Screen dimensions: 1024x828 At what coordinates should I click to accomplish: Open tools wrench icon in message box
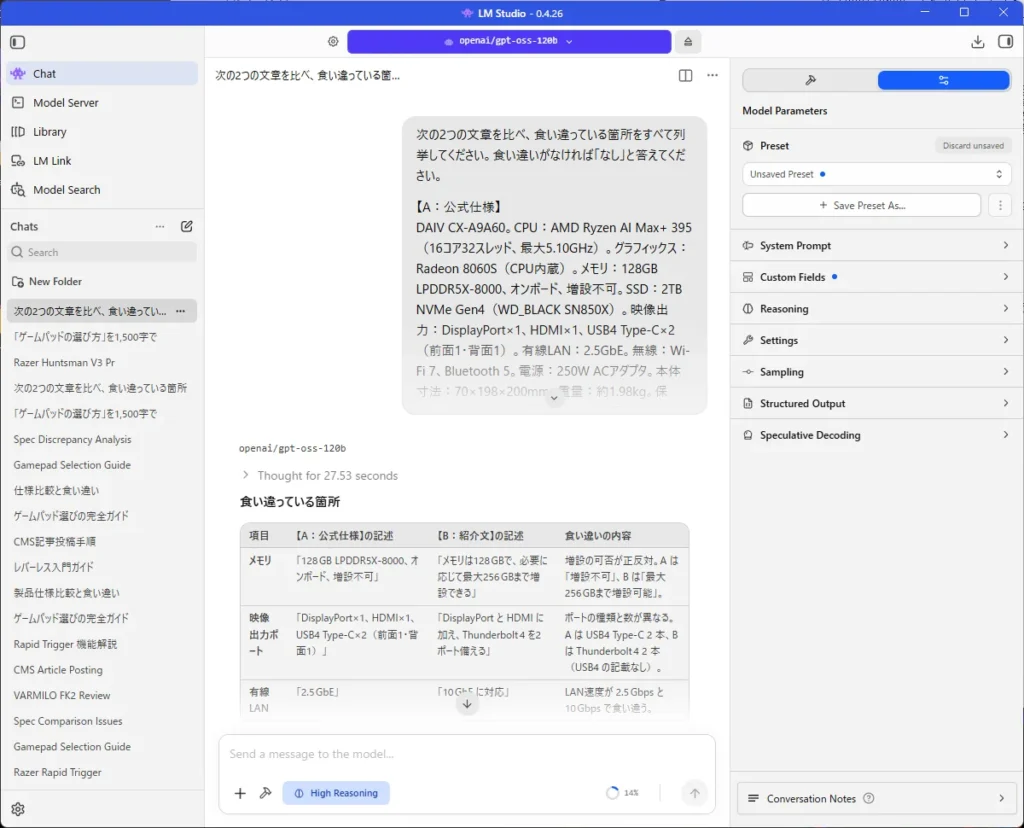[265, 793]
